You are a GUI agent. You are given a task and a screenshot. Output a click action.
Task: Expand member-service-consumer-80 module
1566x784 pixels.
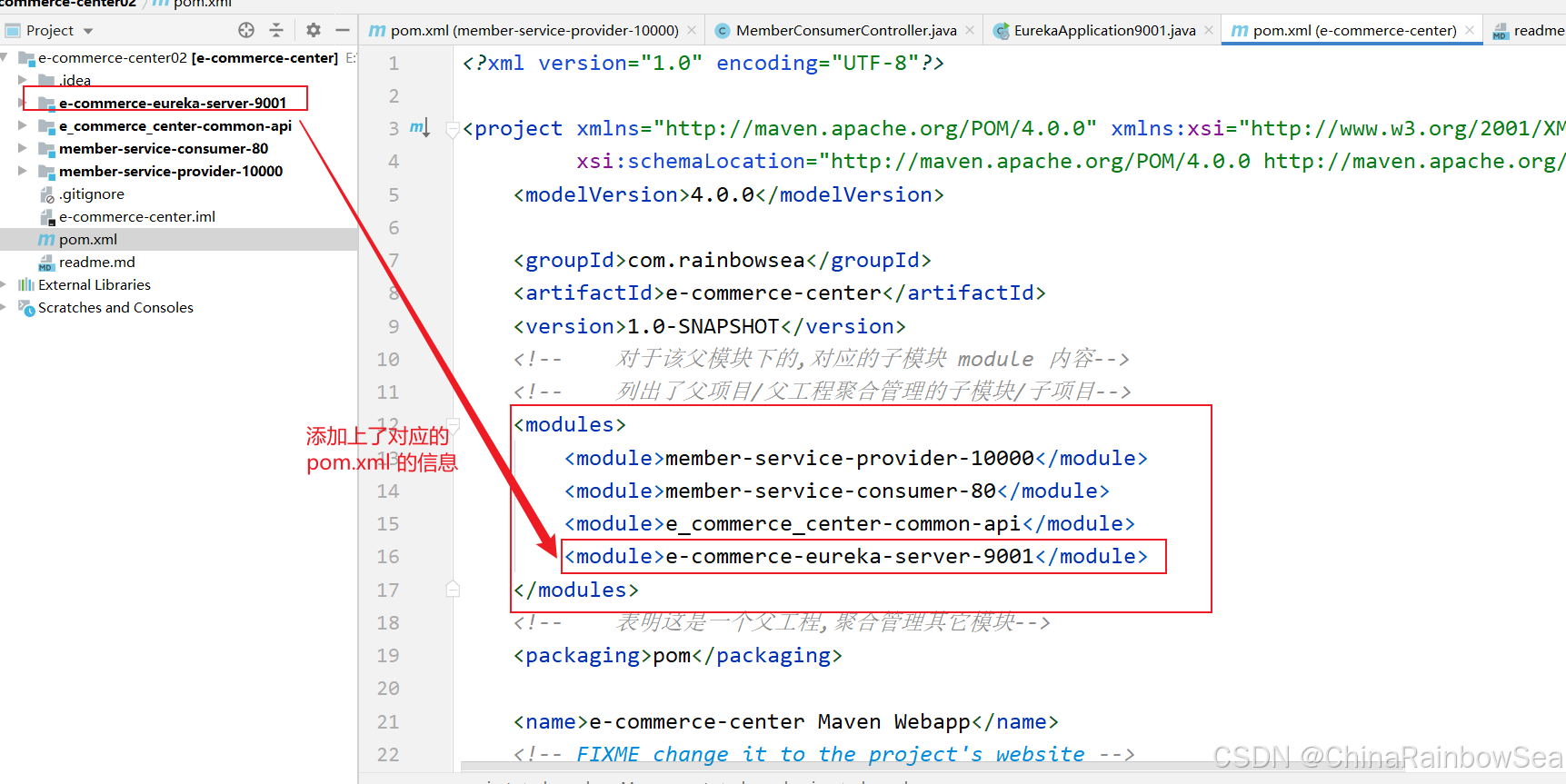pos(23,148)
